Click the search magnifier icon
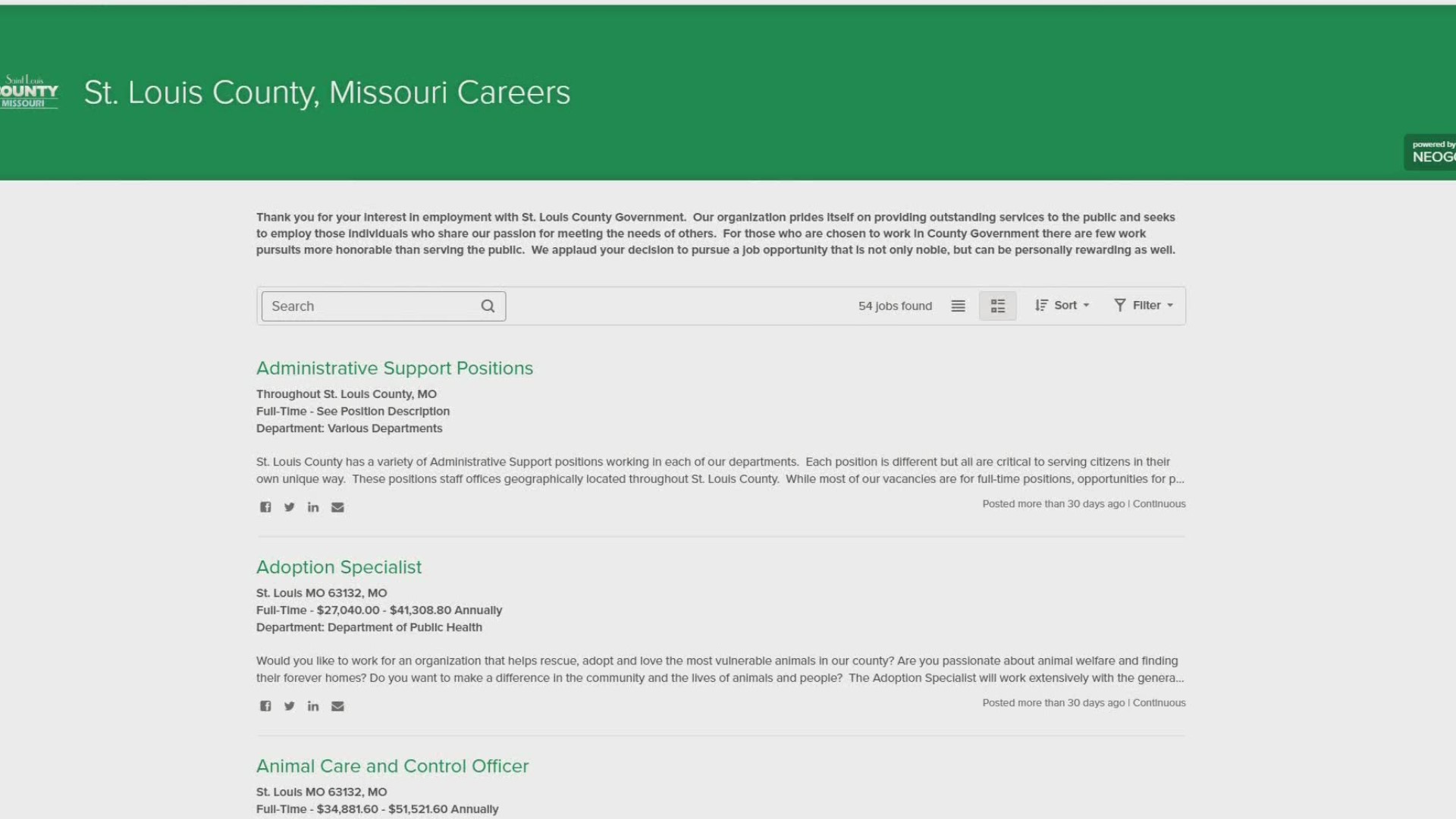 488,306
